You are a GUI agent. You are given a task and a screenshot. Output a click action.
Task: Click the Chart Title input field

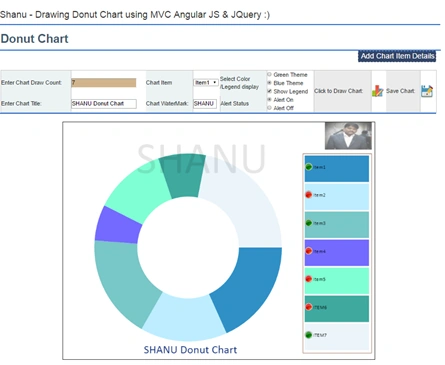click(x=104, y=104)
